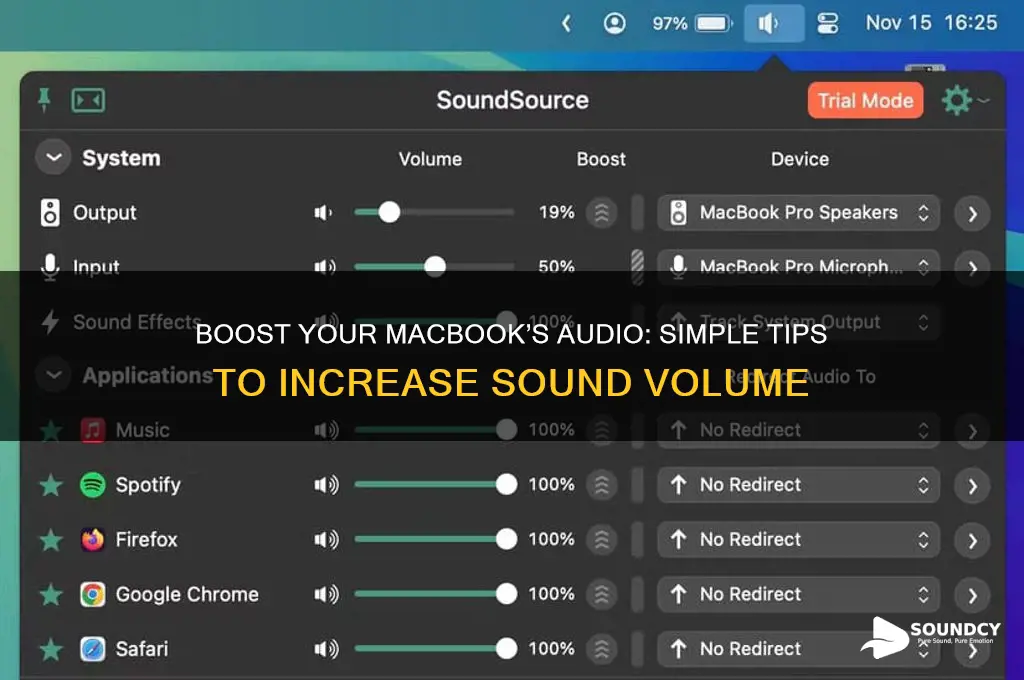The height and width of the screenshot is (680, 1024).
Task: Mute Spotify volume icon
Action: click(x=326, y=485)
